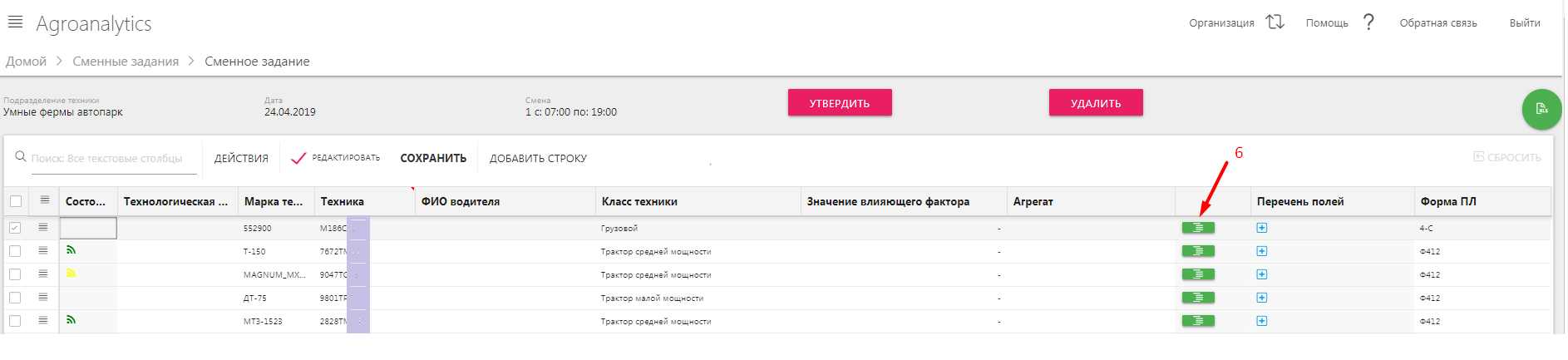This screenshot has width=1568, height=360.
Task: Click the green signal icon in МТЗ-1523 row
Action: [x=71, y=319]
